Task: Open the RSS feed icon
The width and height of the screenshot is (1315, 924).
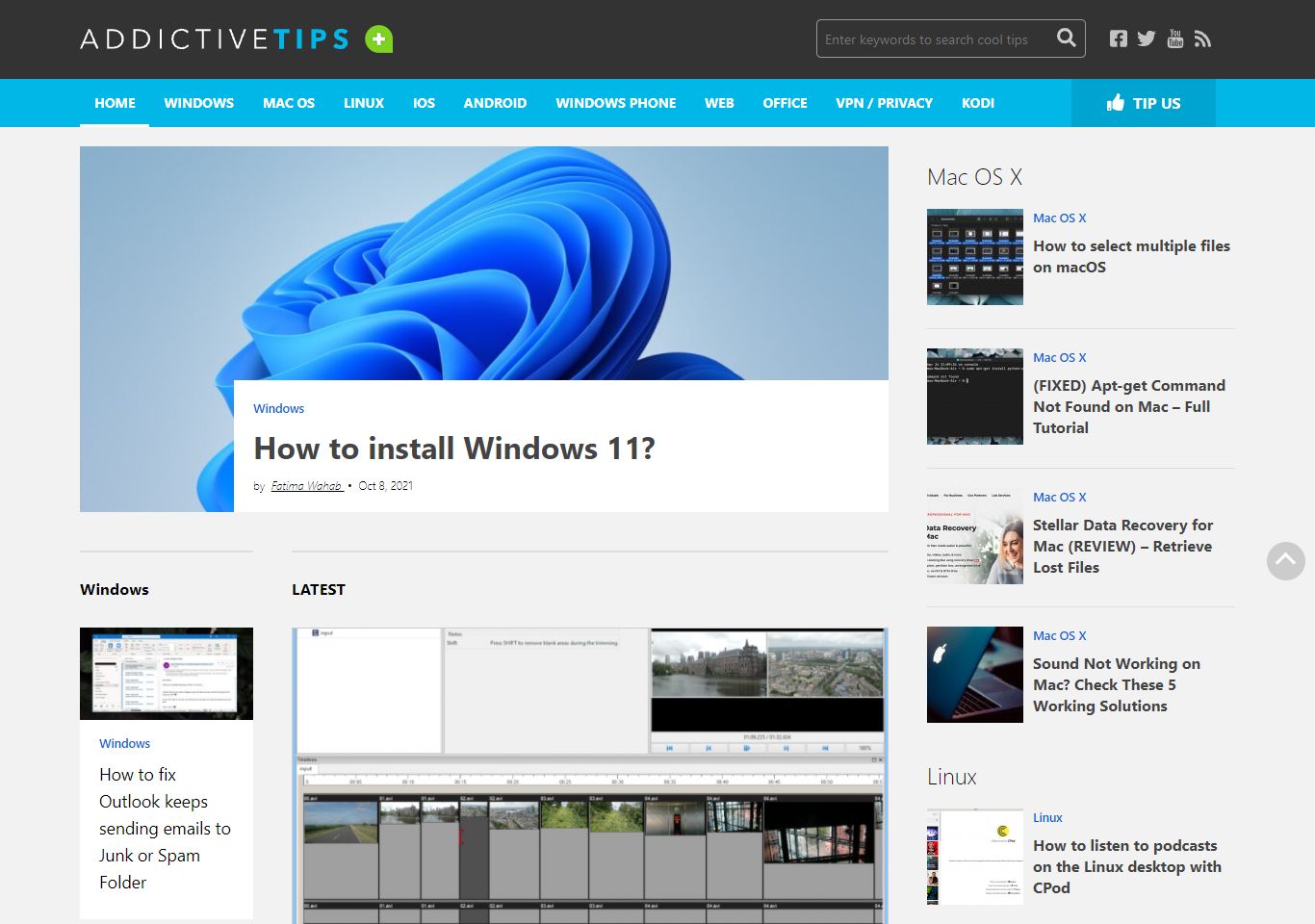Action: (x=1202, y=38)
